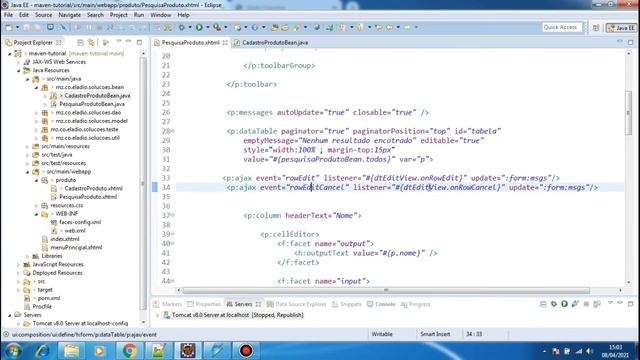Click the red record icon in taskbar
The image size is (640, 360).
pos(246,351)
